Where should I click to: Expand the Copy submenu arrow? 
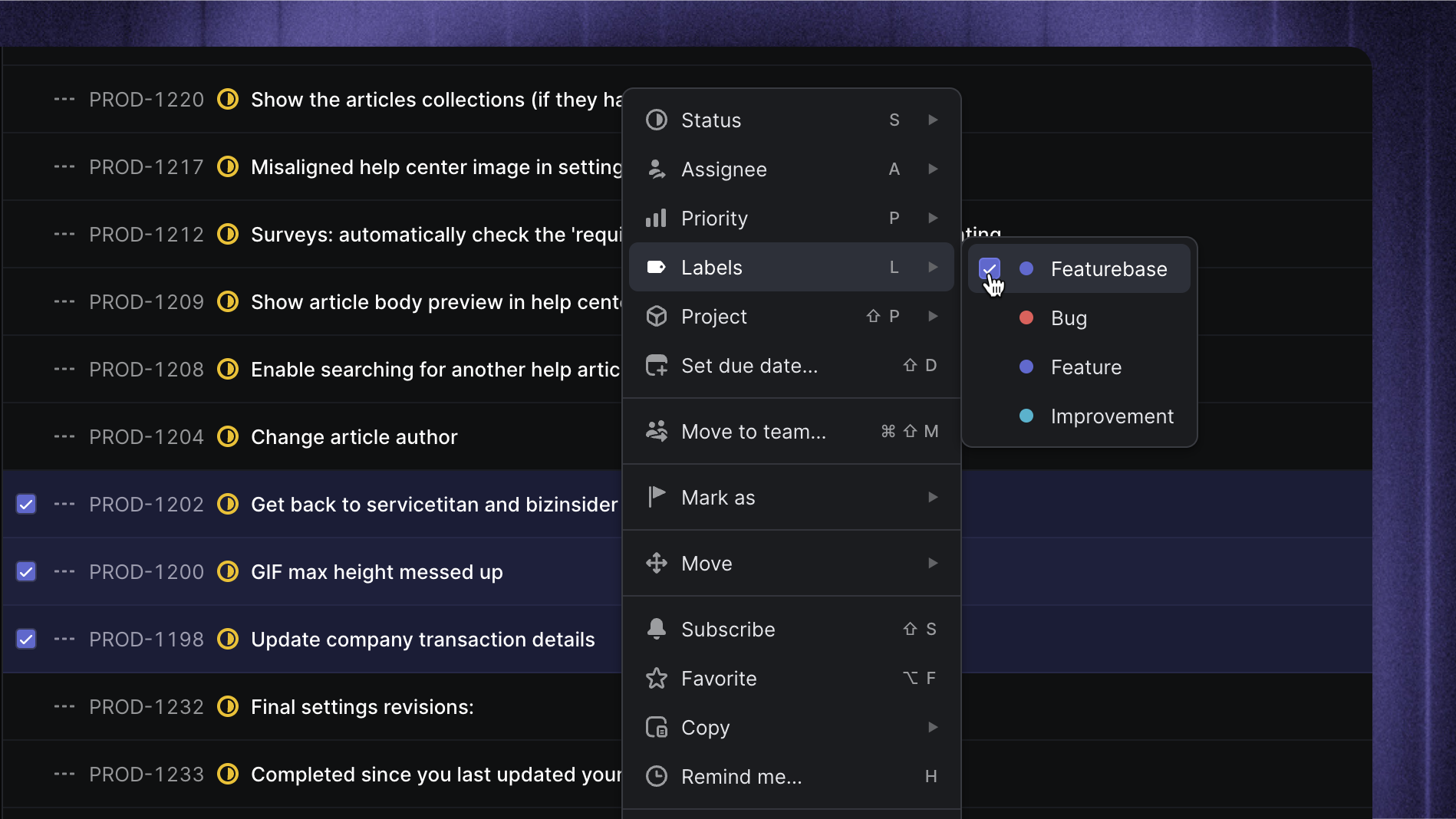[x=933, y=728]
